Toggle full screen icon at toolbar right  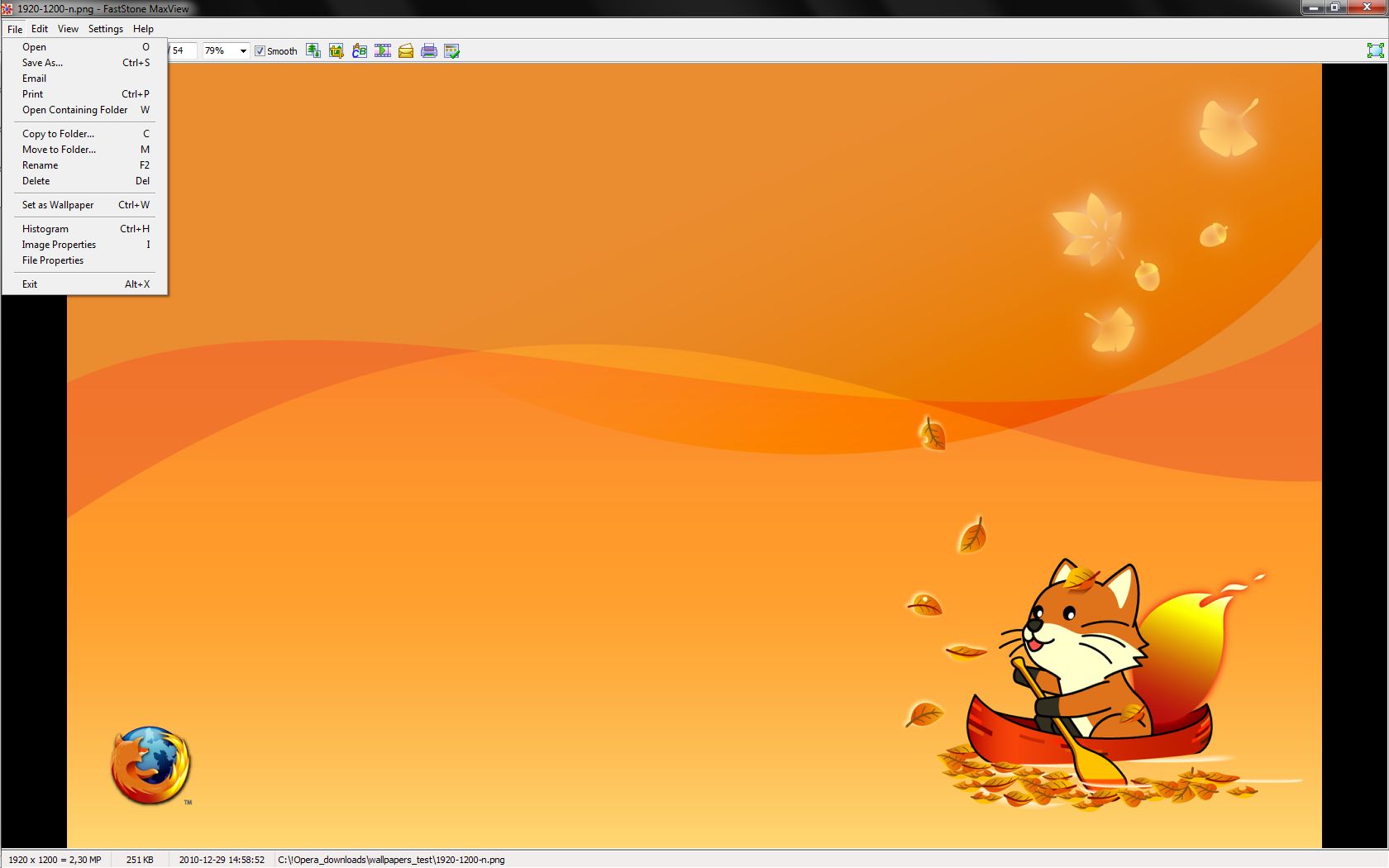click(x=1375, y=50)
